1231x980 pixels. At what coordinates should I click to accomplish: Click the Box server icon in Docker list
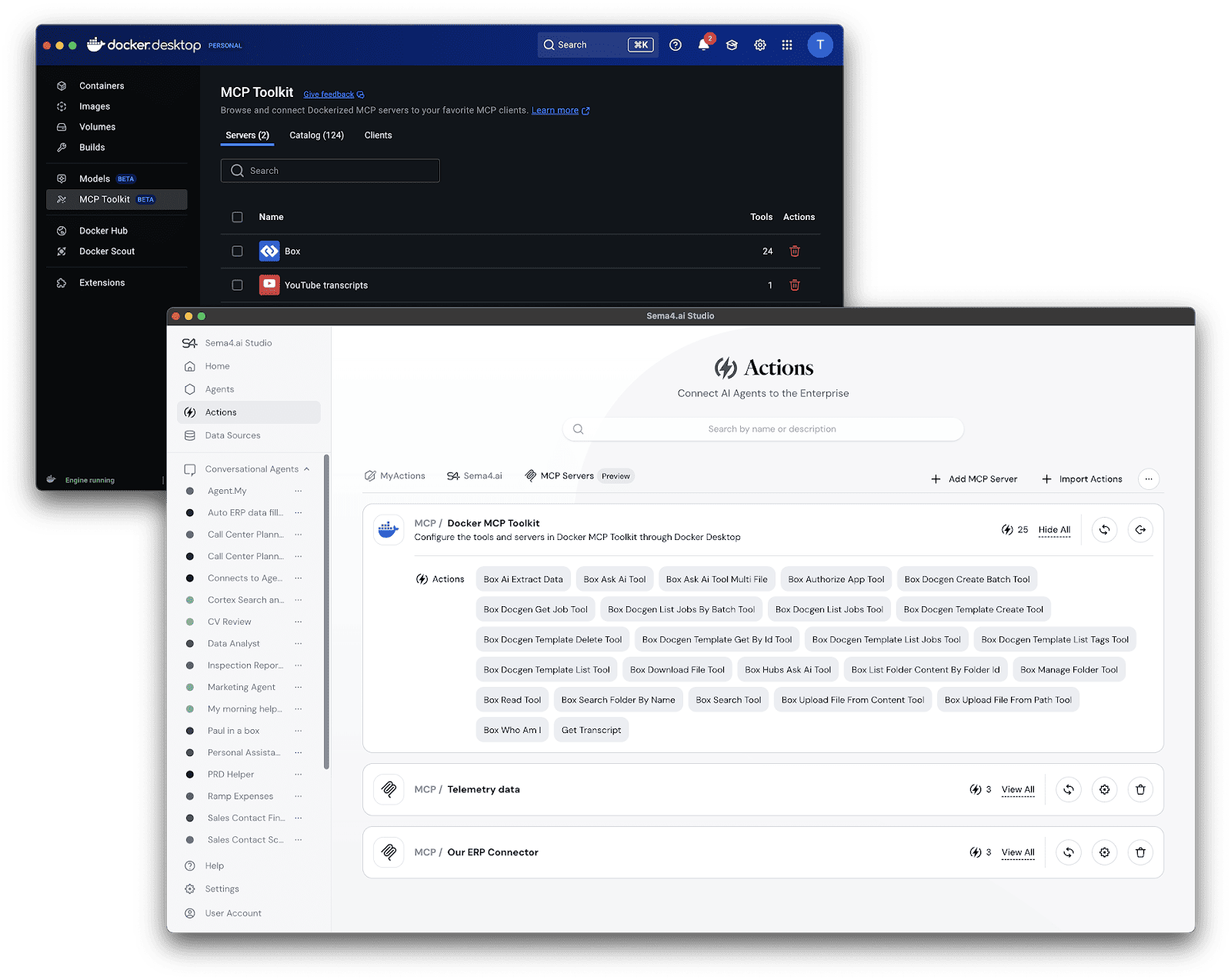tap(269, 251)
